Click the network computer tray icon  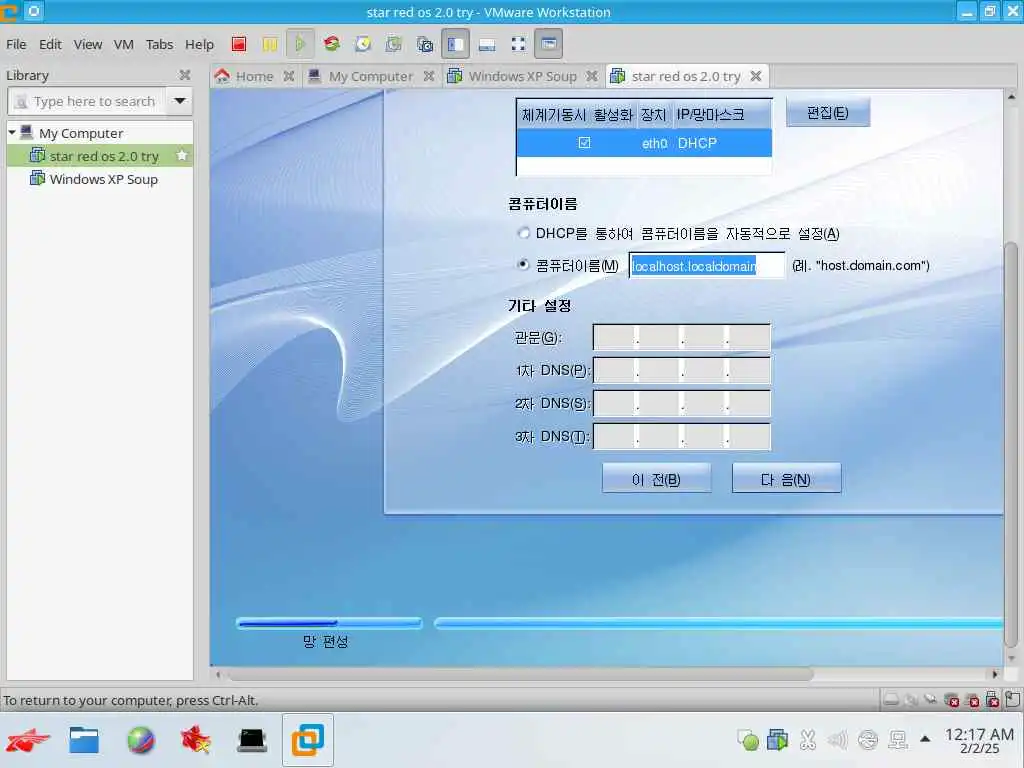(898, 739)
